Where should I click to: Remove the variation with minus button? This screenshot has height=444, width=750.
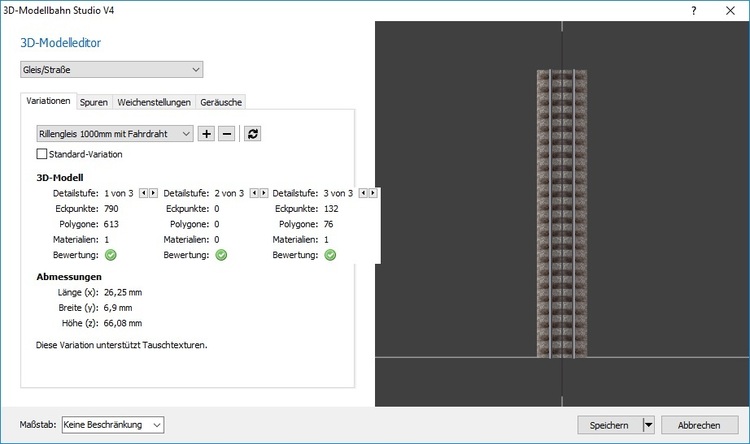227,134
